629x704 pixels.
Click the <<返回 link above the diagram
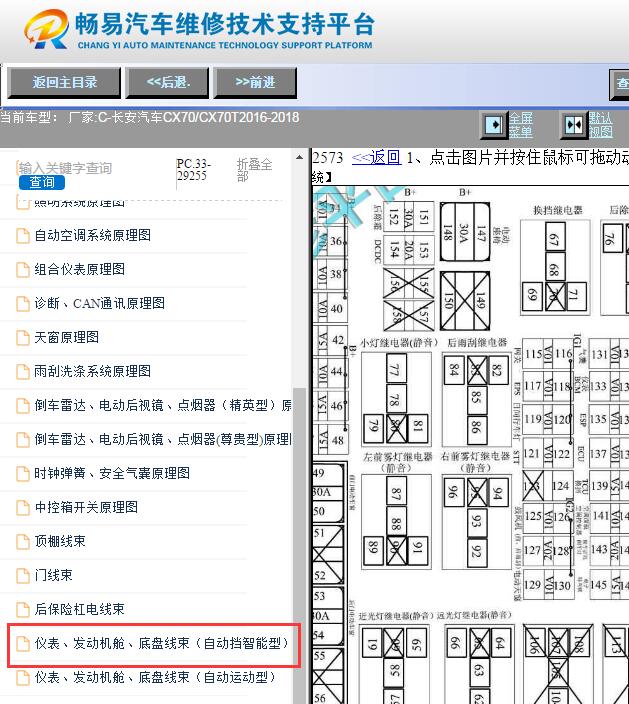coord(376,158)
